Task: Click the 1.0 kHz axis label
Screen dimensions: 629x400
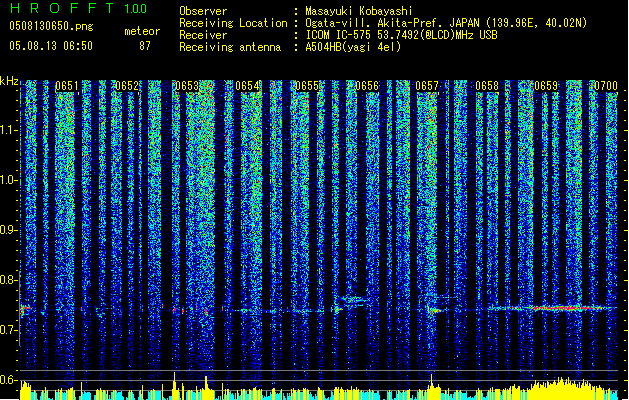Action: click(x=9, y=180)
